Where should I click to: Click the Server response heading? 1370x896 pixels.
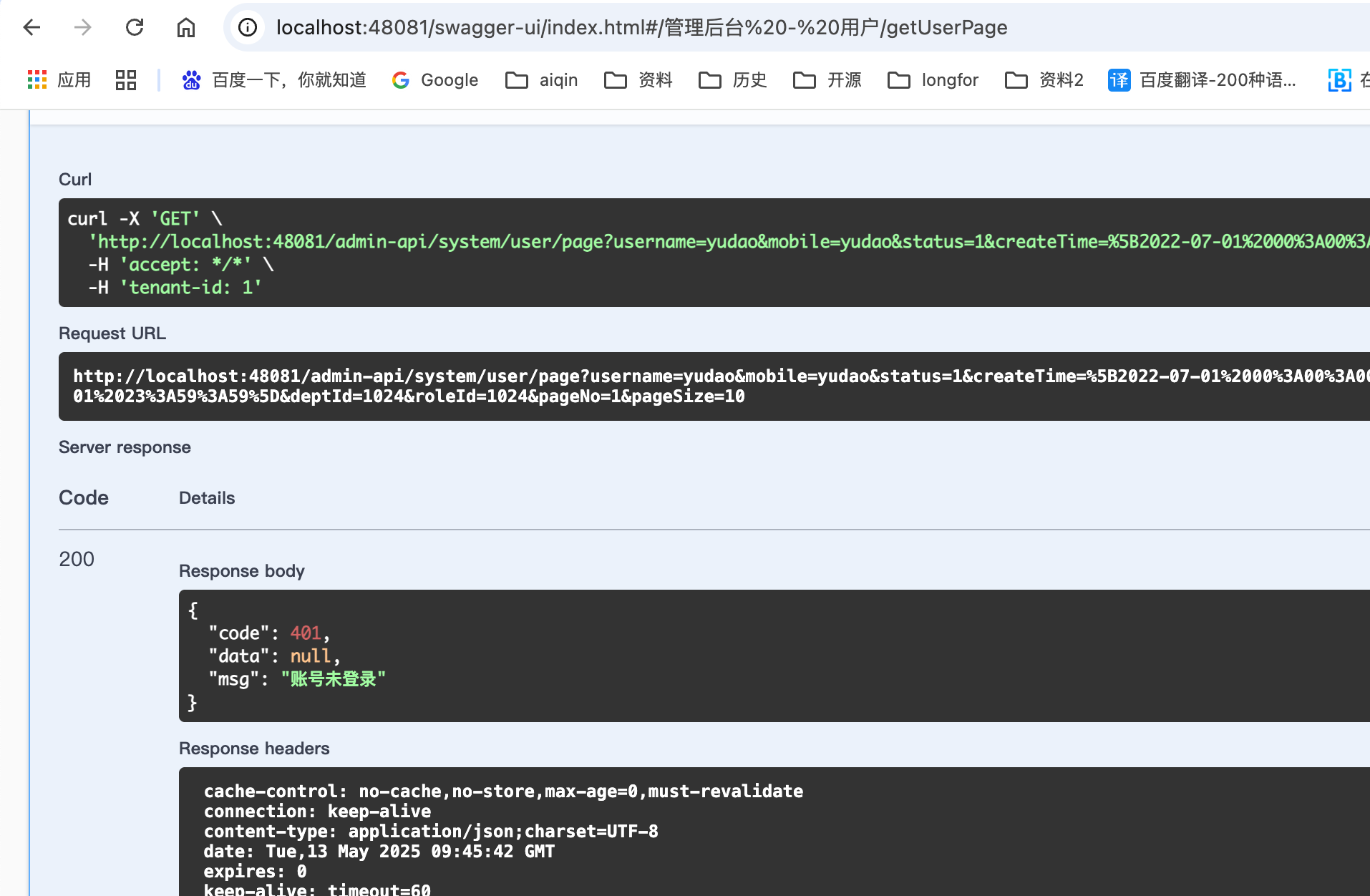coord(125,447)
